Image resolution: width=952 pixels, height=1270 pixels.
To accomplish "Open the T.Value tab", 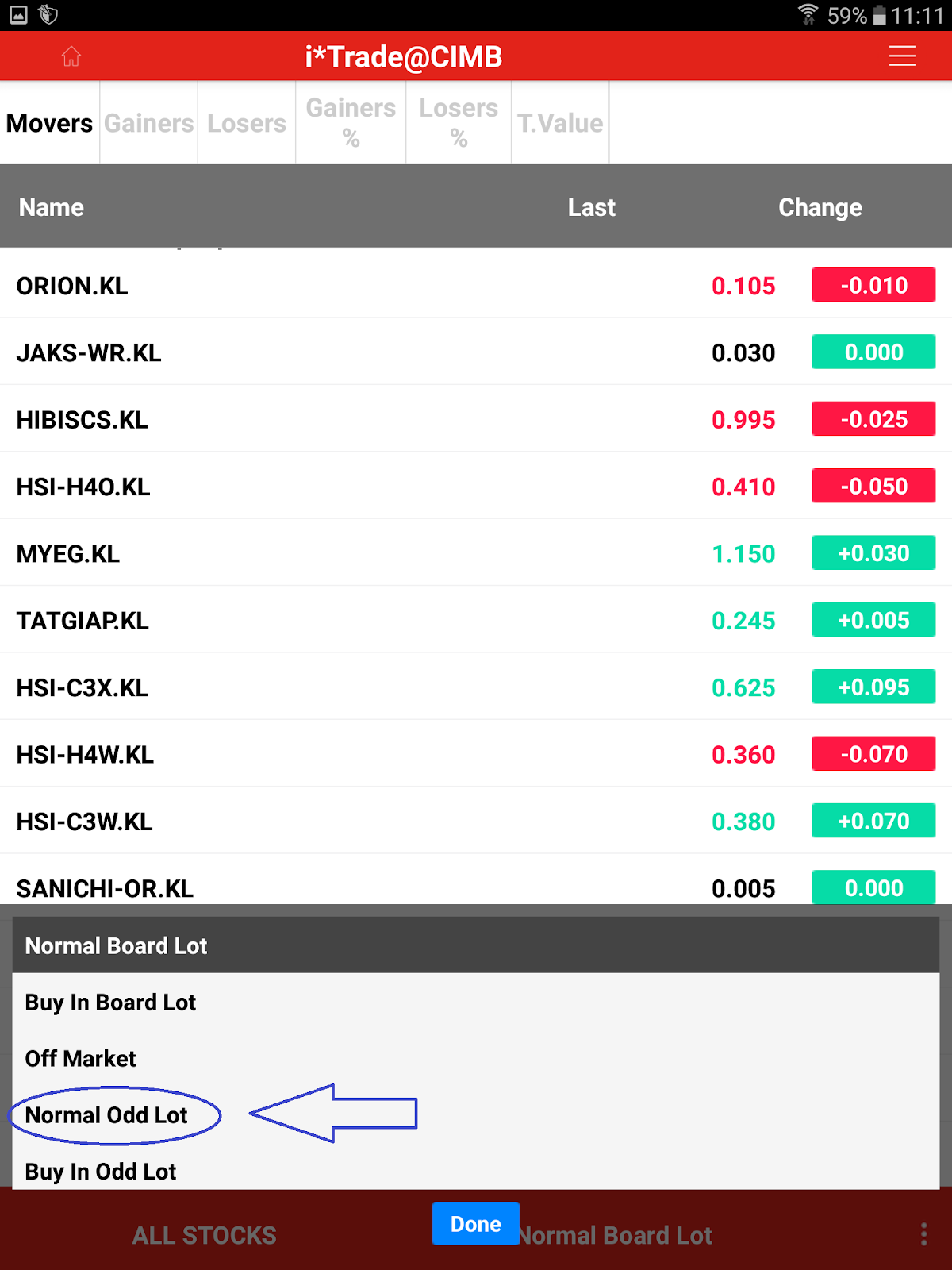I will 560,123.
